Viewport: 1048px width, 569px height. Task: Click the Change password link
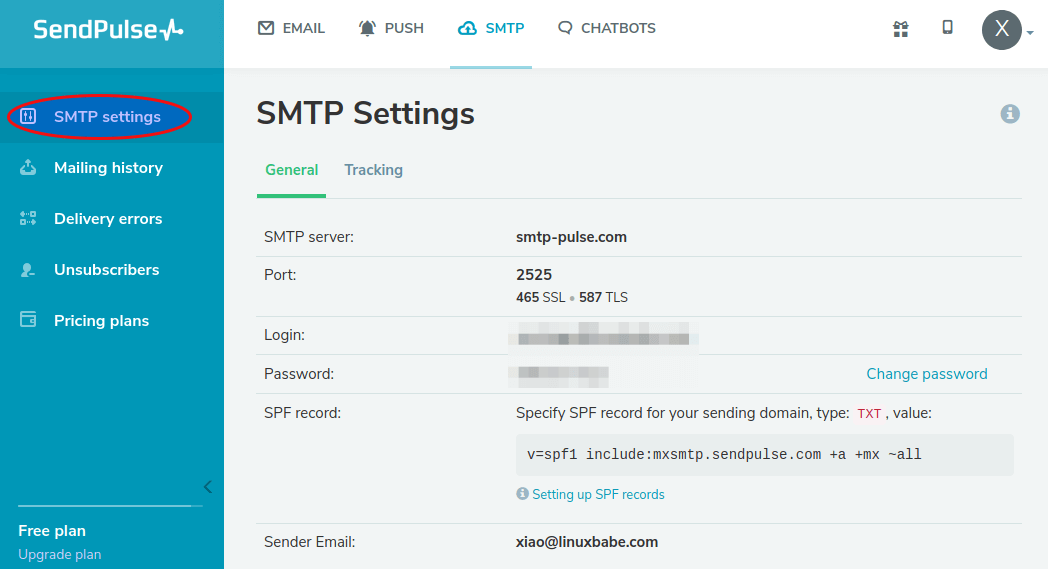926,374
